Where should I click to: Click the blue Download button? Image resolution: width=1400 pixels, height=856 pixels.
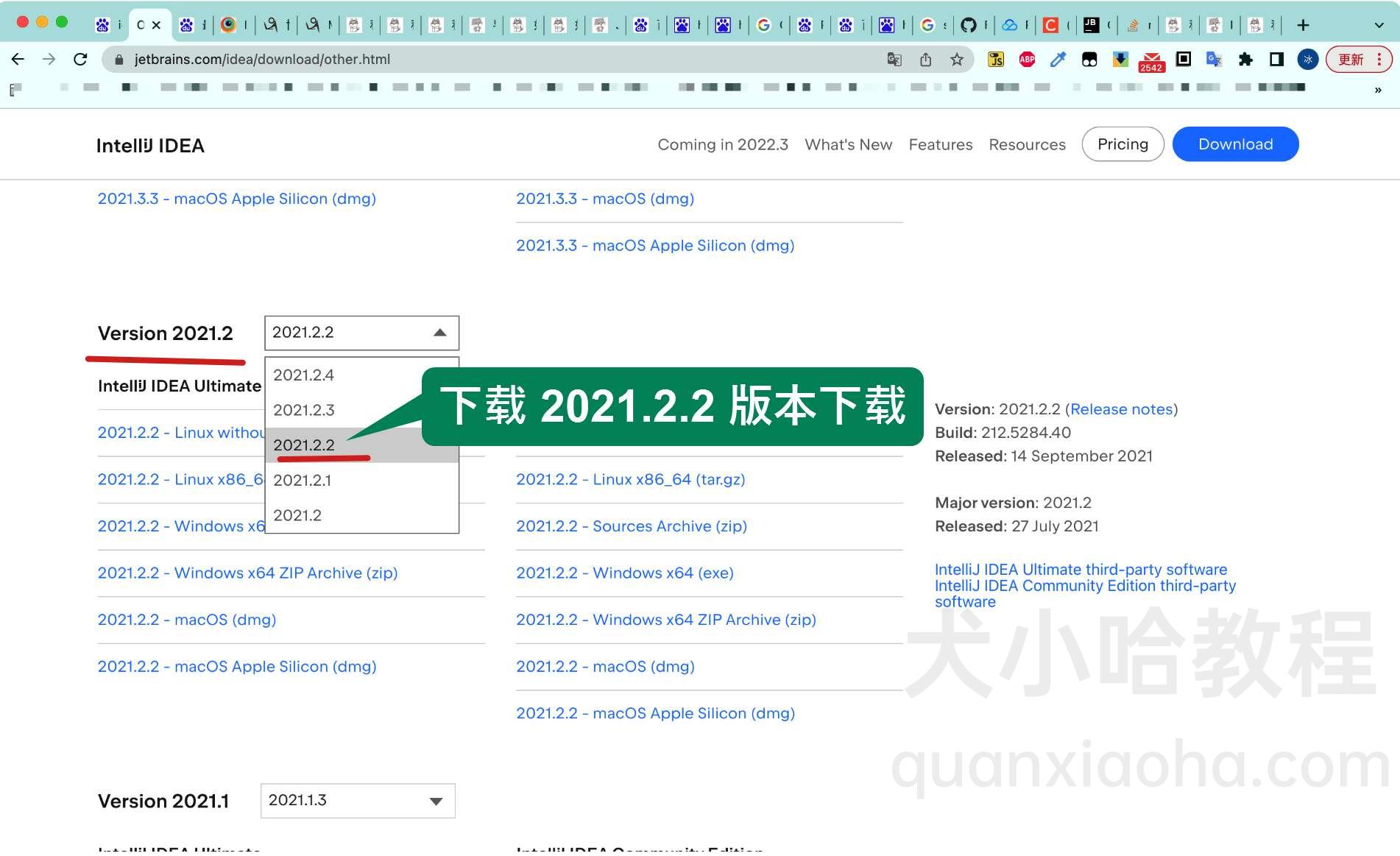pos(1235,144)
